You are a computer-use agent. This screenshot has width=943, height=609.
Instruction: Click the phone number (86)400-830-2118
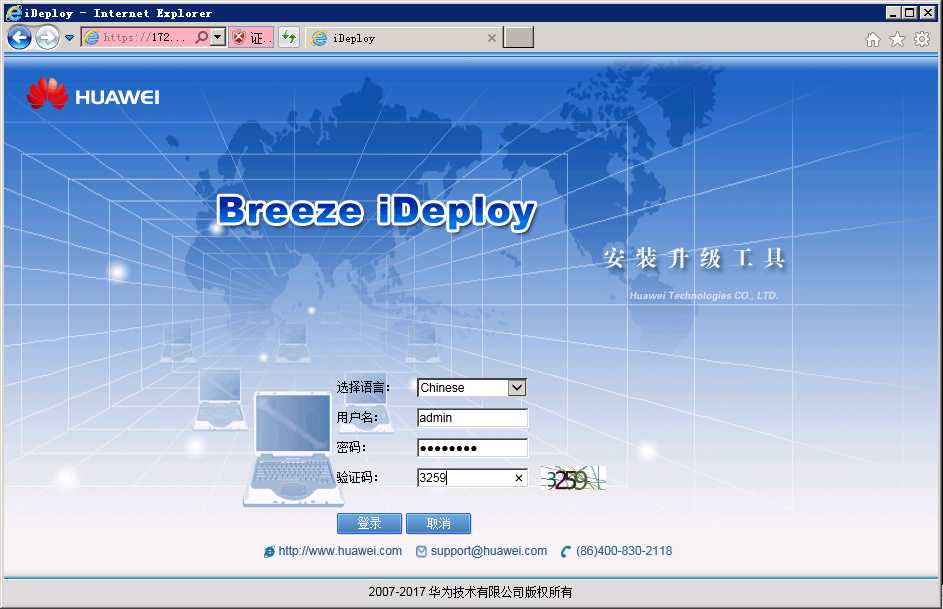pos(624,551)
